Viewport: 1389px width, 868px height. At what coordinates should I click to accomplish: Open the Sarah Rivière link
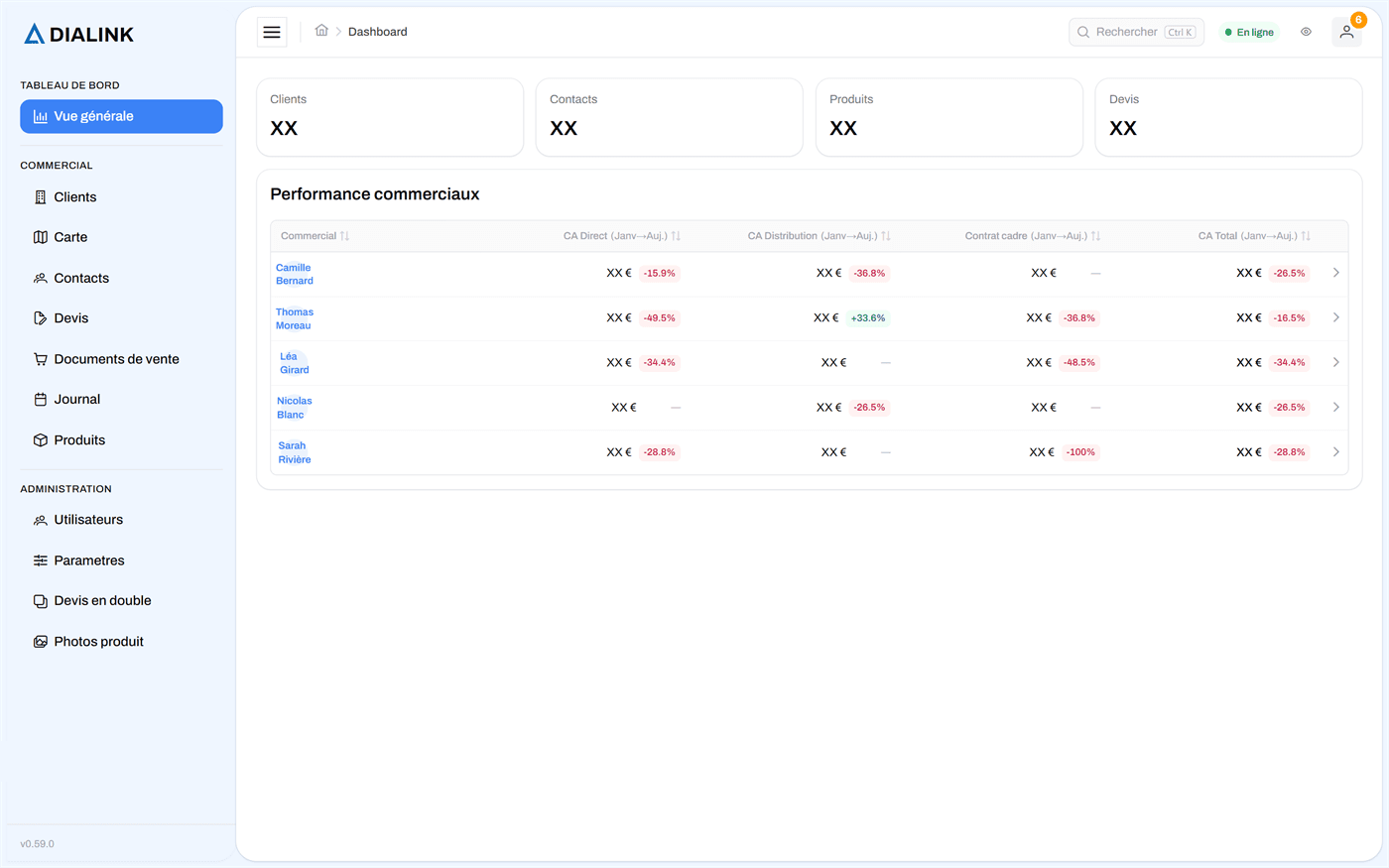point(294,452)
